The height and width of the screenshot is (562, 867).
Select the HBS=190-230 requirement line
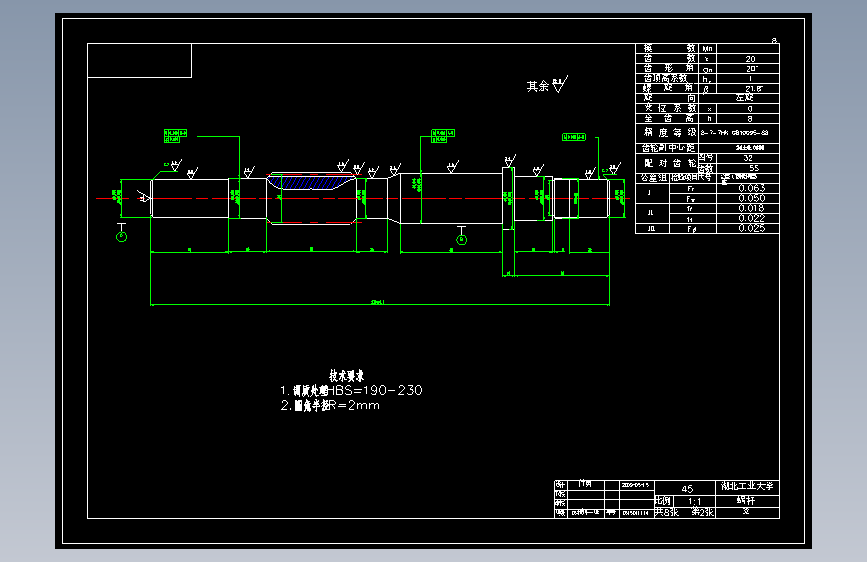[x=351, y=391]
